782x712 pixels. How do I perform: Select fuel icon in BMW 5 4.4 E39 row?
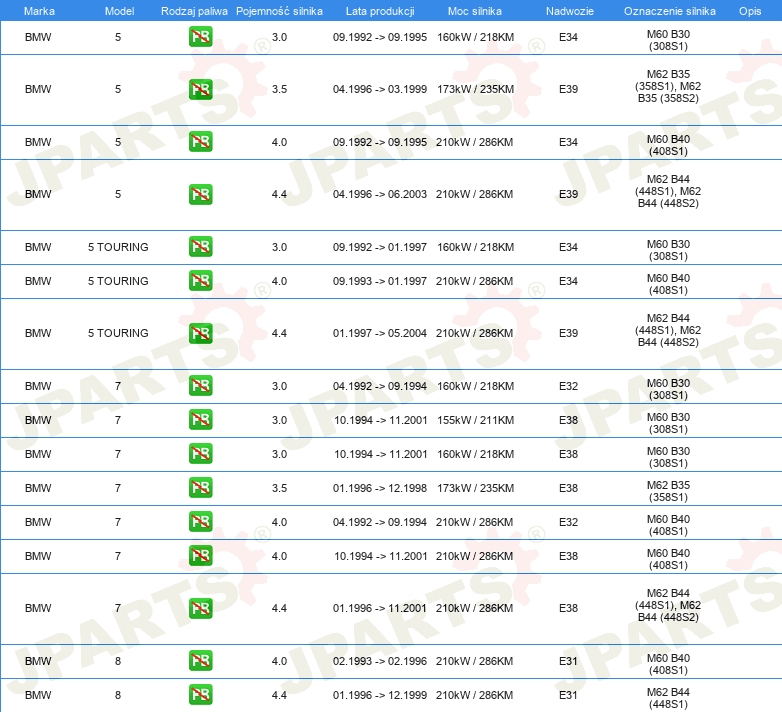[x=200, y=194]
